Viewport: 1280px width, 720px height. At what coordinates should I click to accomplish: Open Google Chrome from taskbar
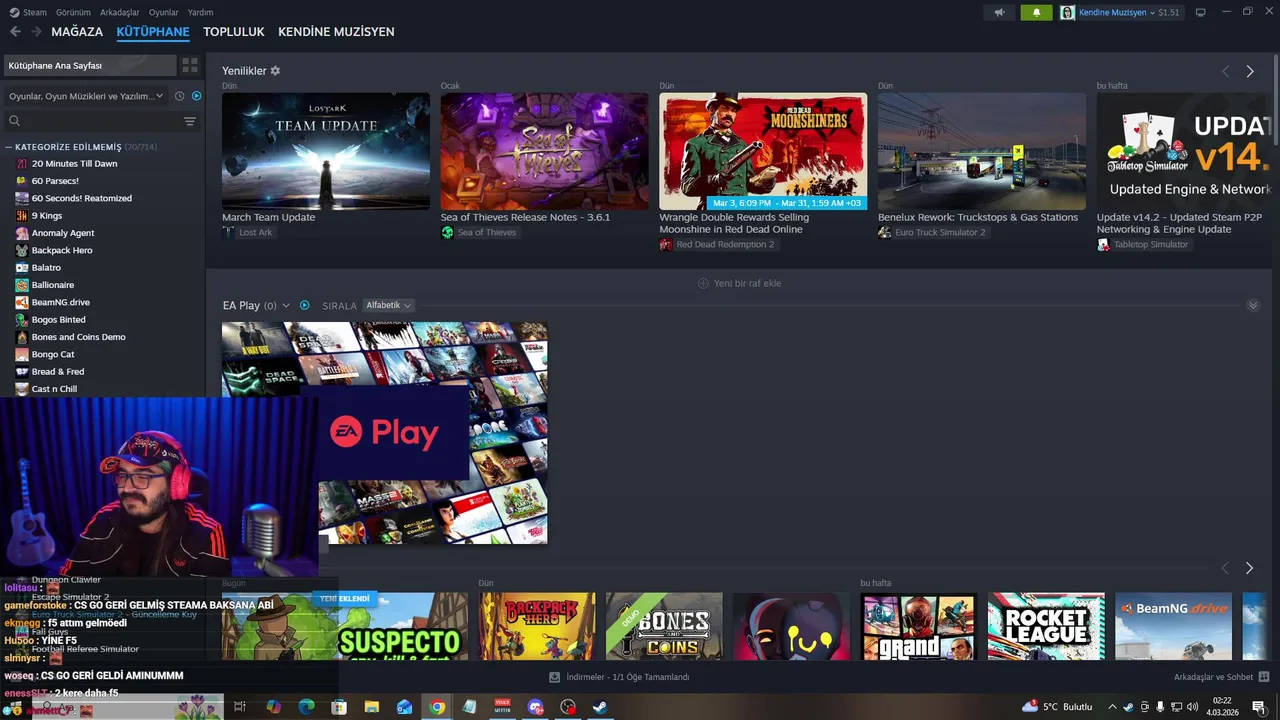(437, 707)
